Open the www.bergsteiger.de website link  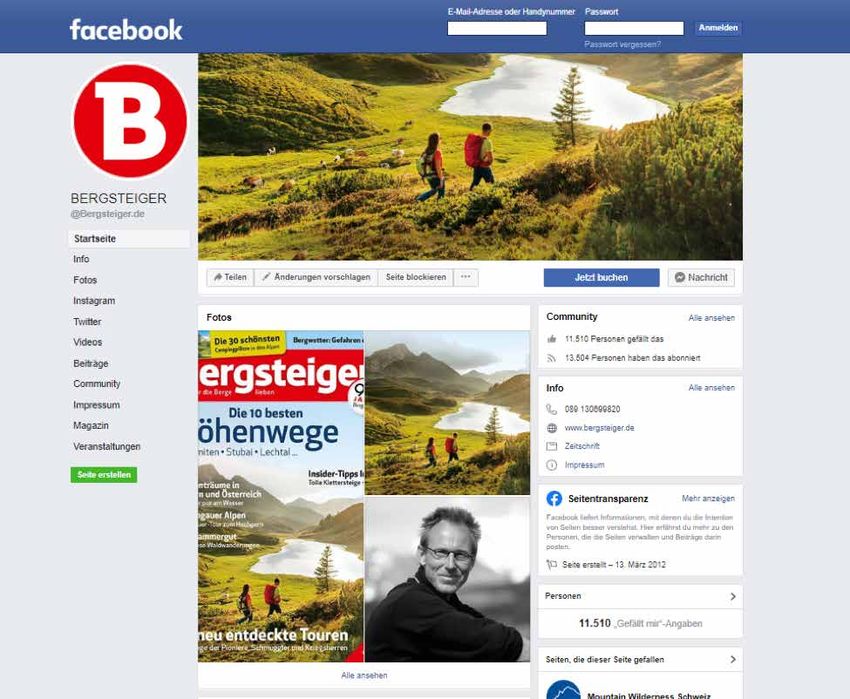point(599,428)
